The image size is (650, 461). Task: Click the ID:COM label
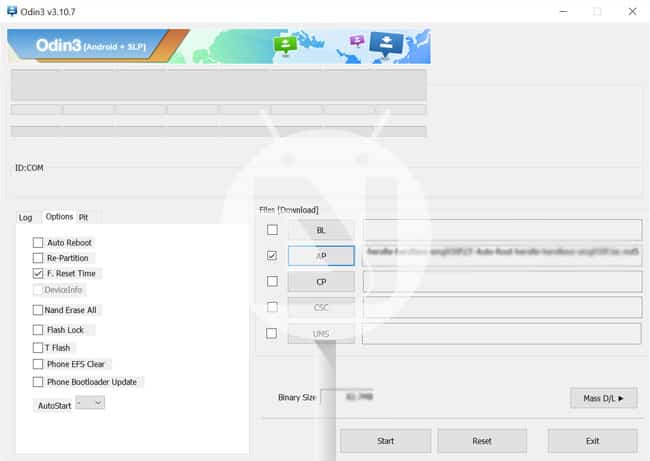point(29,168)
